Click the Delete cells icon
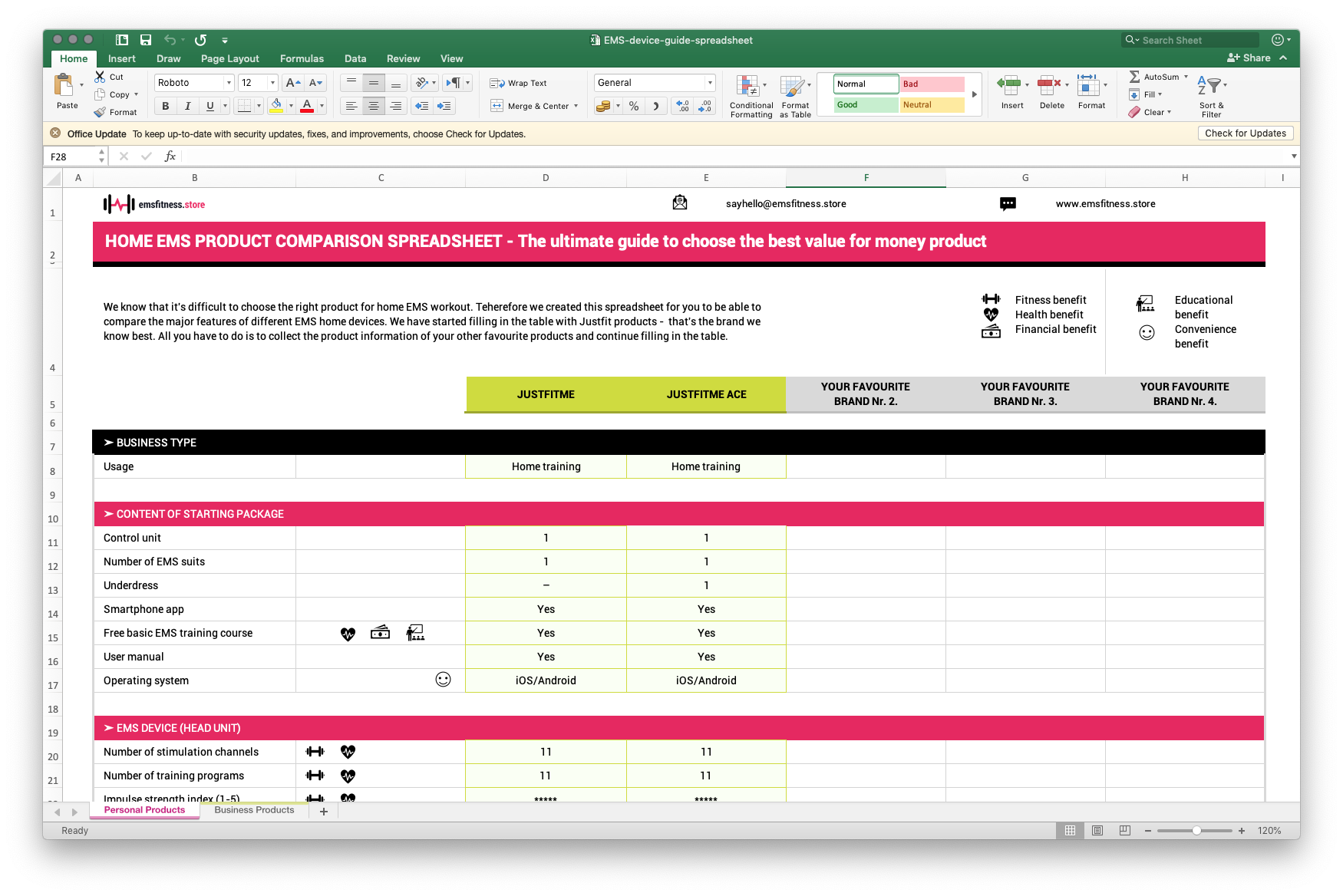 pyautogui.click(x=1048, y=85)
